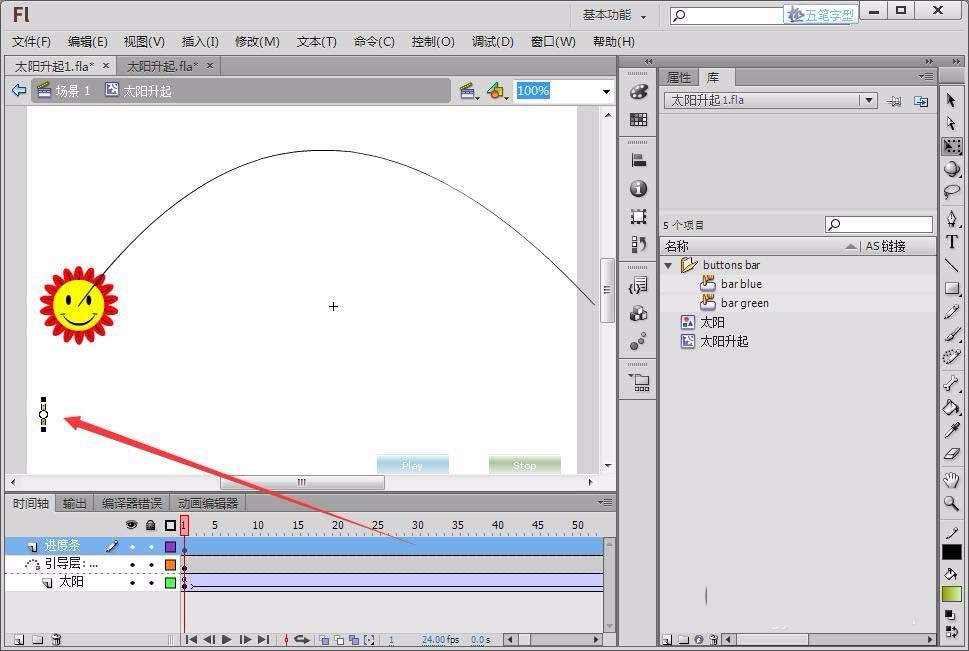Collapse the buttons bar folder
The width and height of the screenshot is (969, 651).
pos(669,265)
